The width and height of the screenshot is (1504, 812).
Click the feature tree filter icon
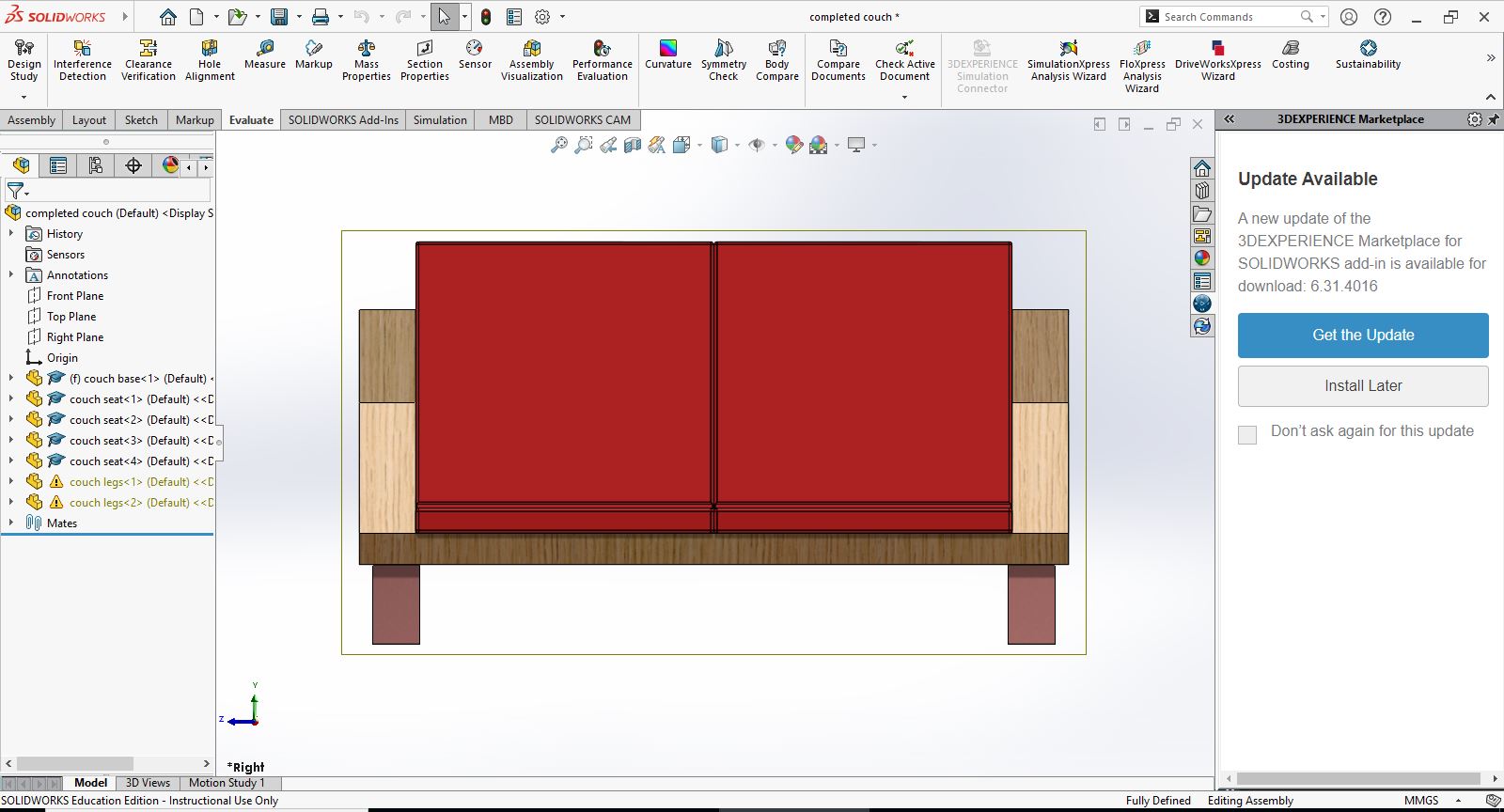pyautogui.click(x=15, y=191)
